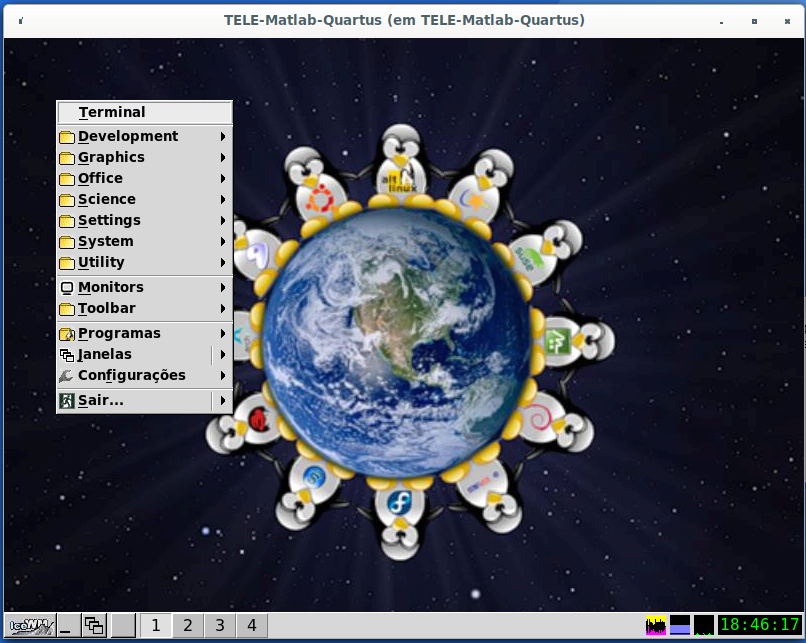Open the Configurações submenu
The image size is (806, 643).
coord(144,376)
